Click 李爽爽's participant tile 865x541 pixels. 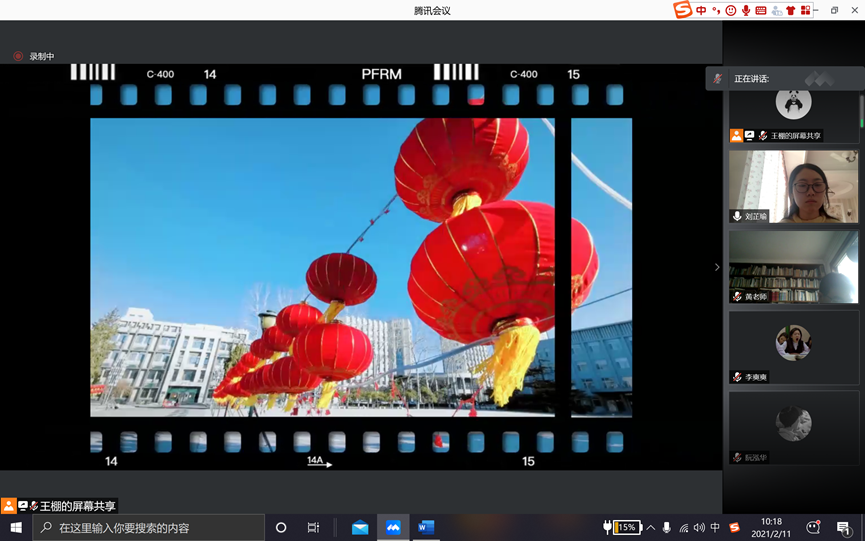click(x=793, y=346)
